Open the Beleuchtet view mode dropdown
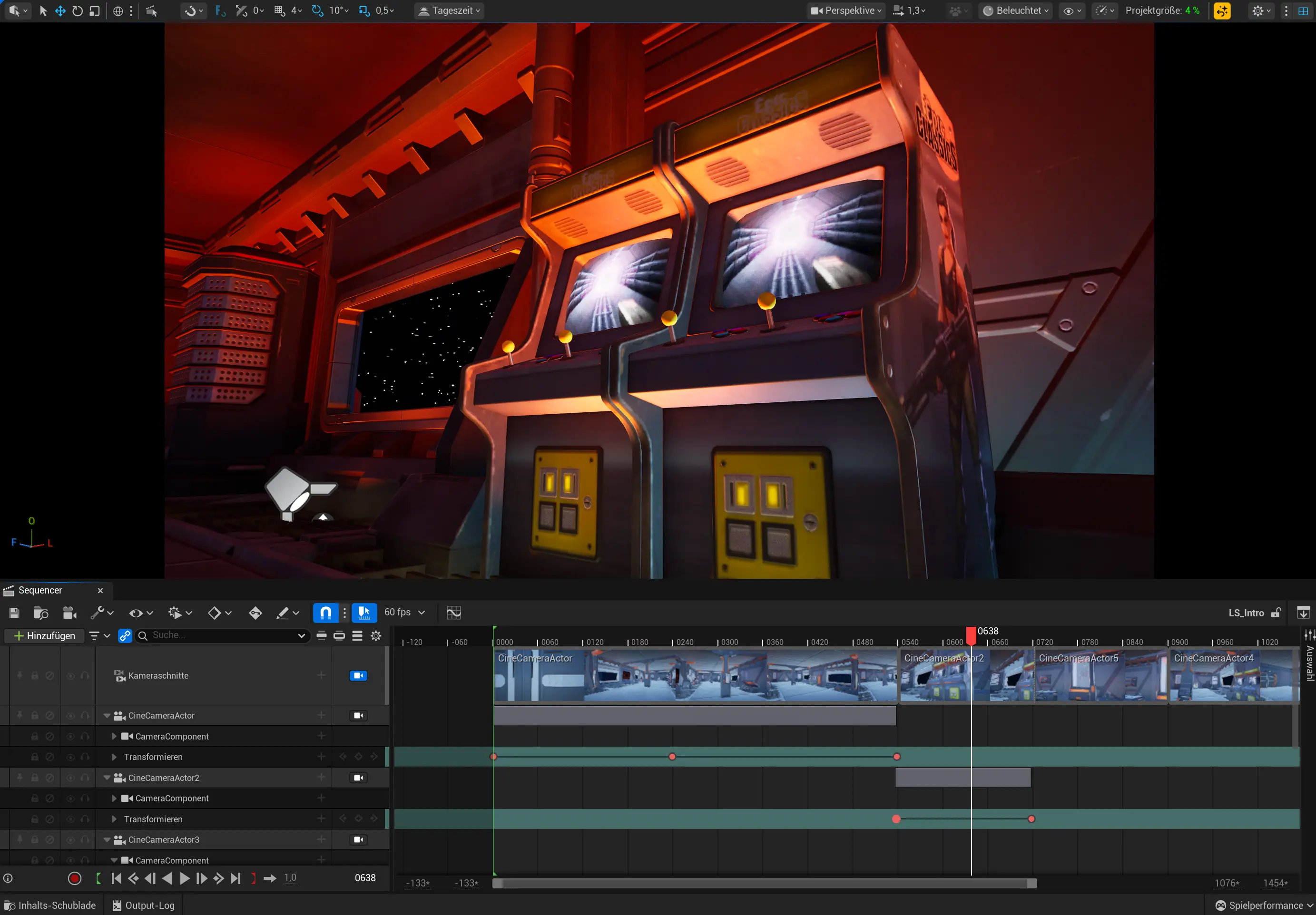Image resolution: width=1316 pixels, height=915 pixels. pos(1016,10)
